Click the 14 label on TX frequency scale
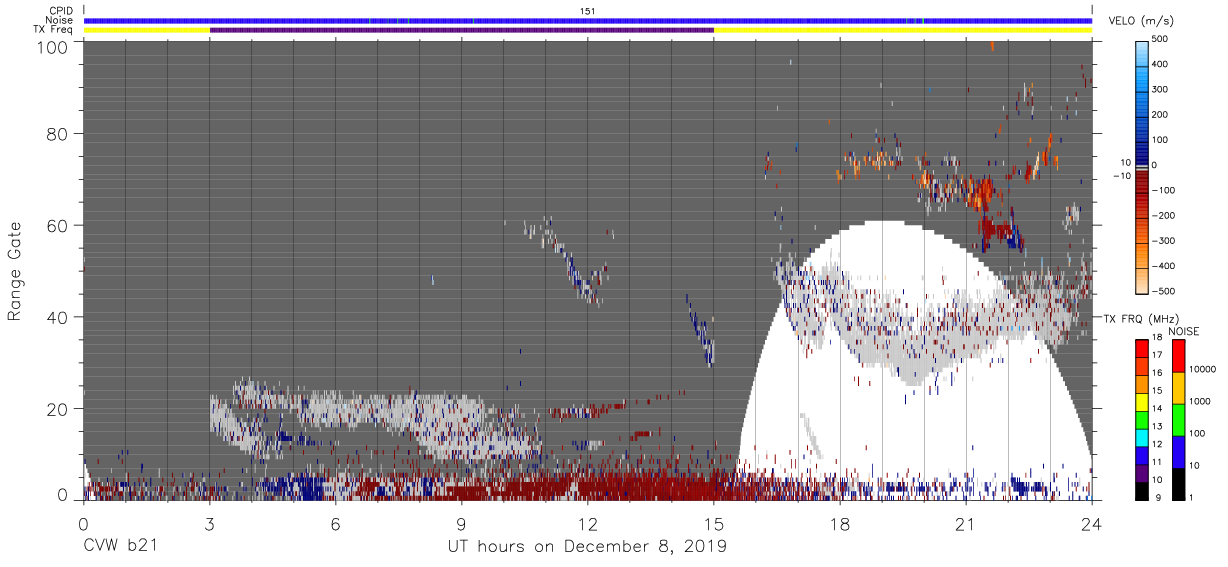 click(x=1157, y=409)
